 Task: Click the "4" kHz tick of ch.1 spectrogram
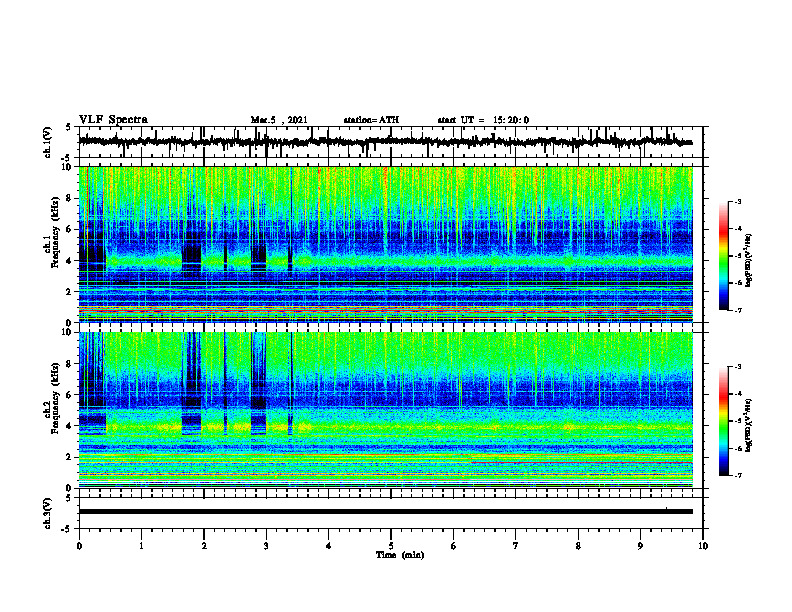pyautogui.click(x=70, y=261)
